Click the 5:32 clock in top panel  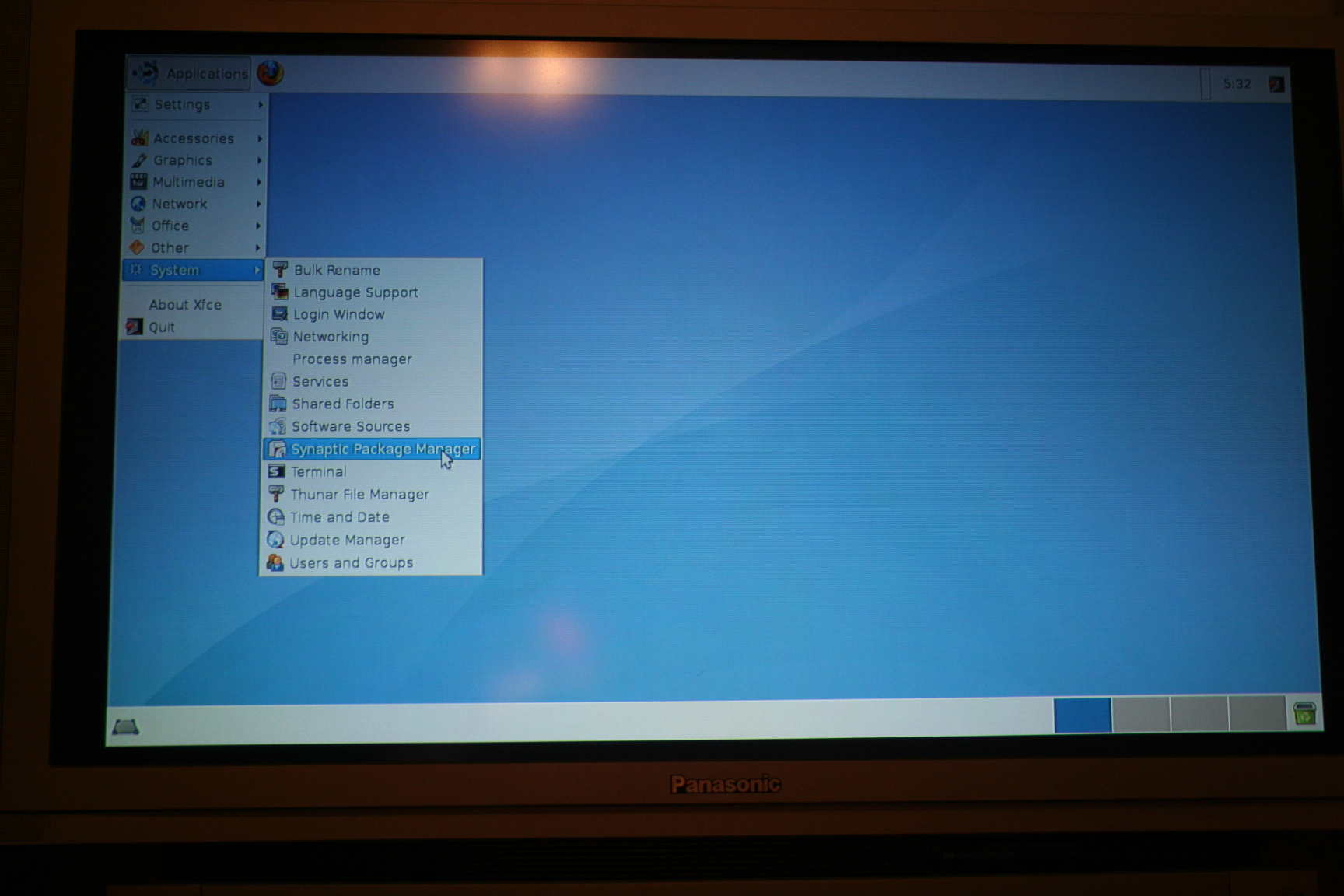pyautogui.click(x=1237, y=83)
